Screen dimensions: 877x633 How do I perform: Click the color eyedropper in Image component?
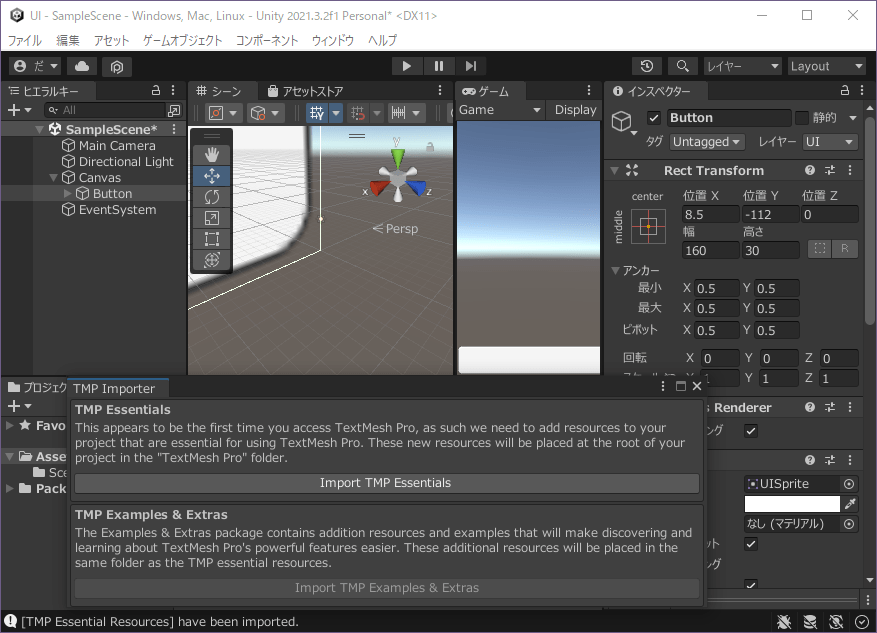(850, 504)
